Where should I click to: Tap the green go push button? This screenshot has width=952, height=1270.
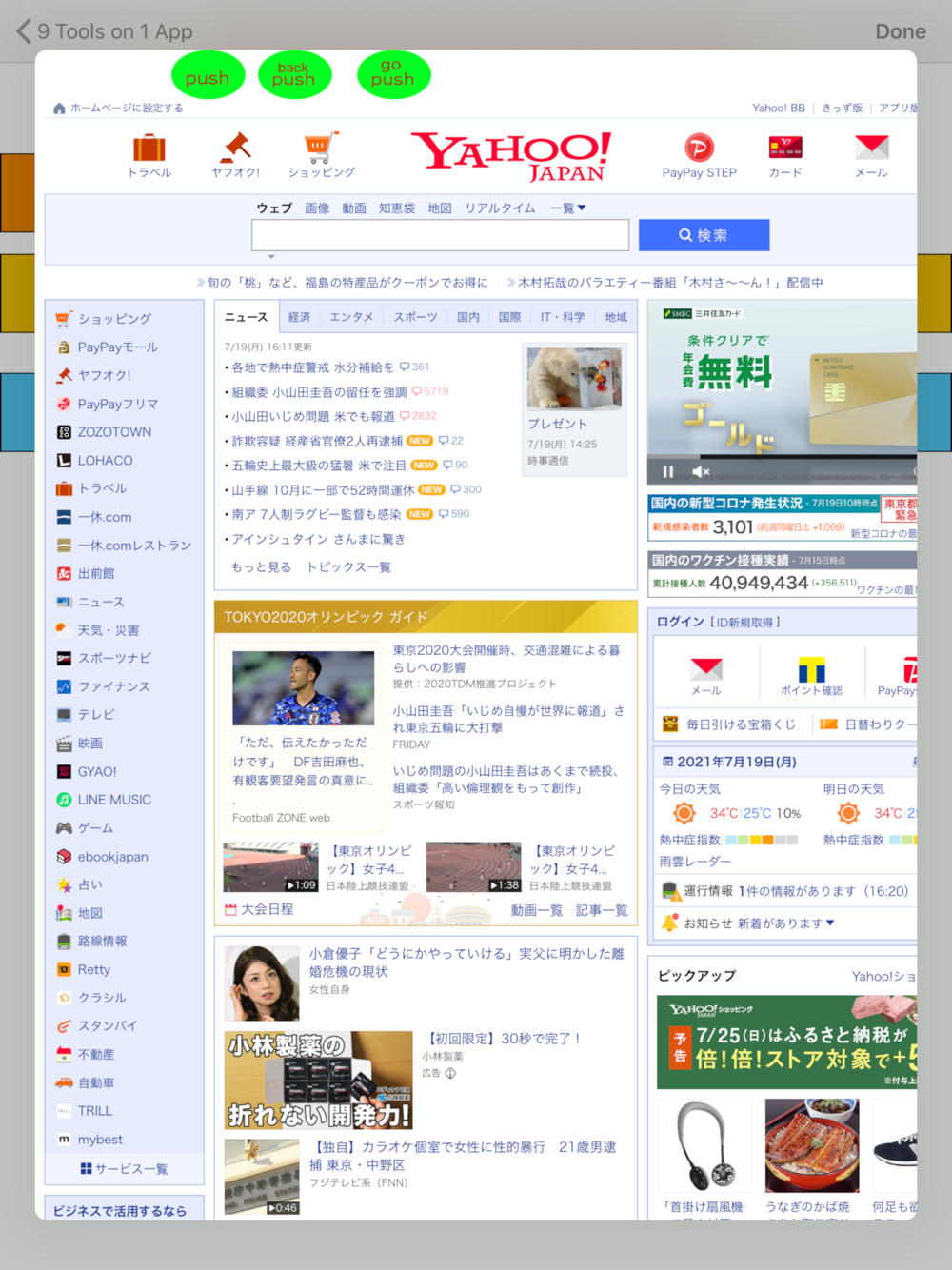[393, 75]
